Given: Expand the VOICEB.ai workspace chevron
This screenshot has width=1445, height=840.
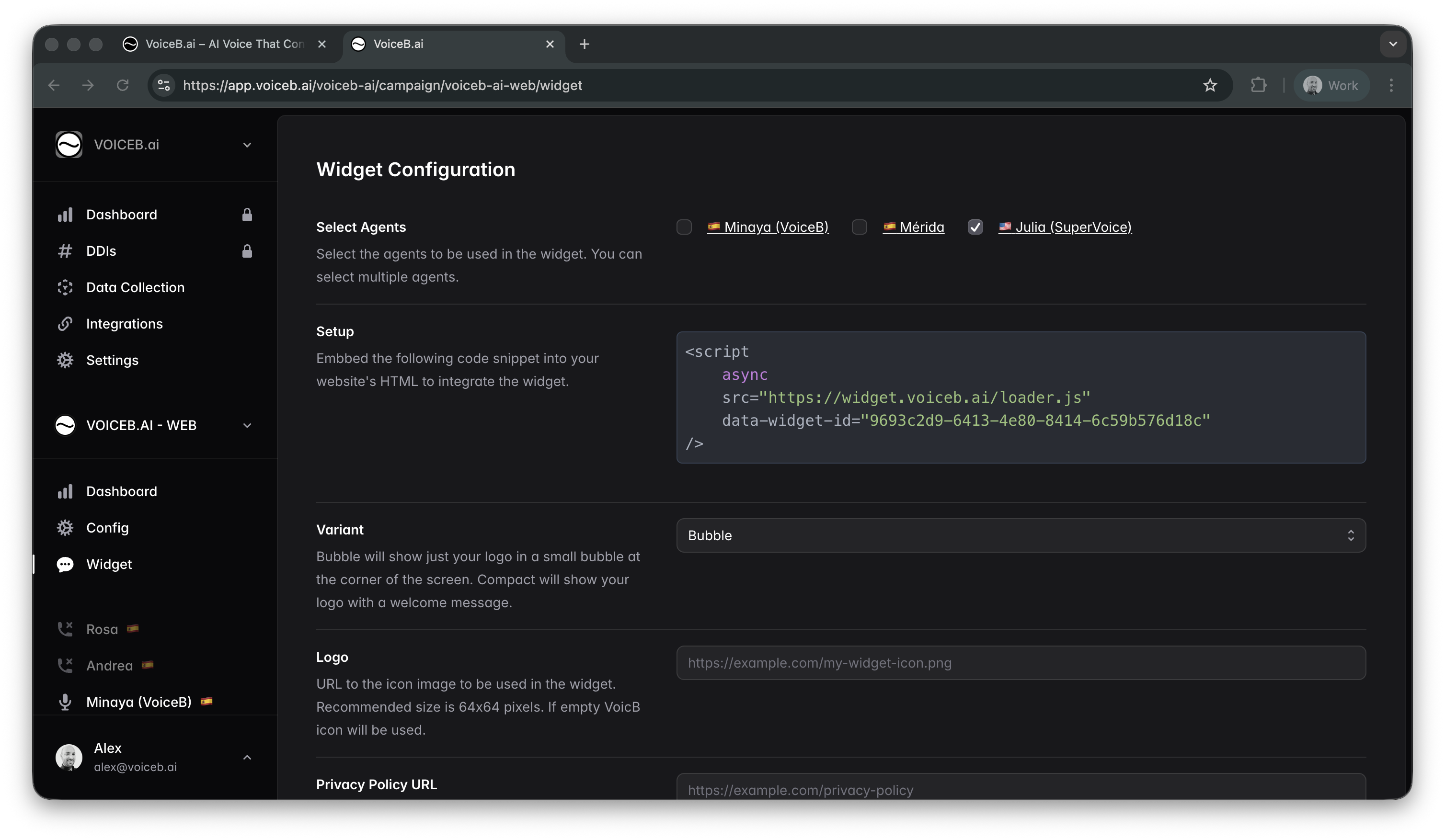Looking at the screenshot, I should 247,145.
